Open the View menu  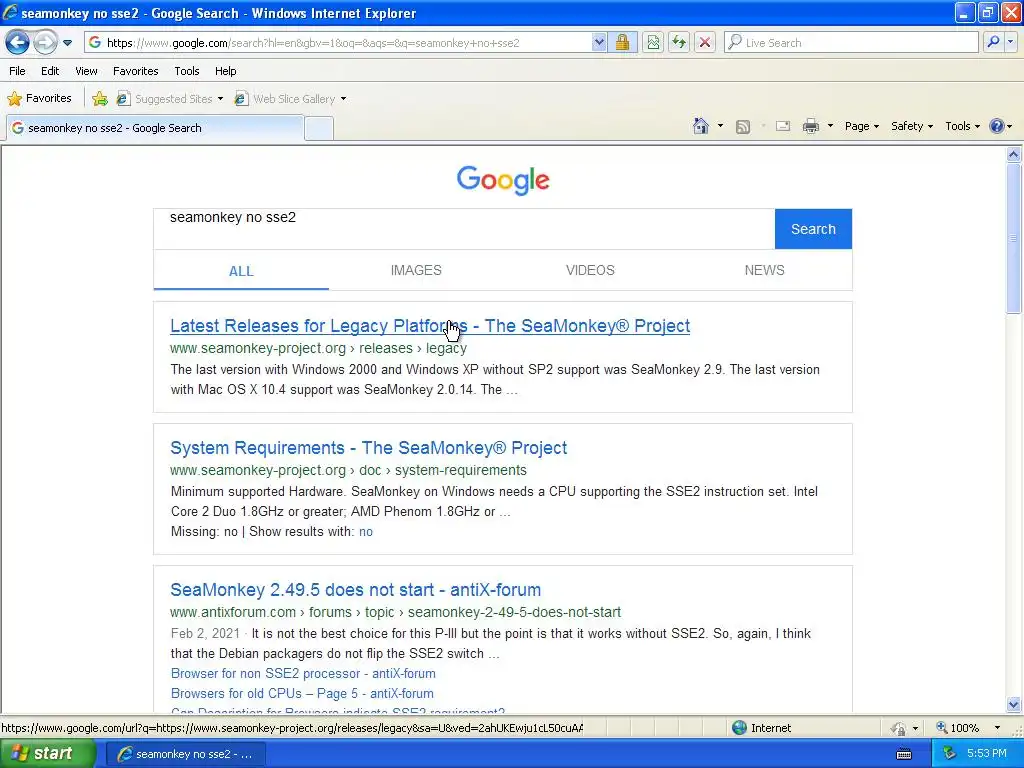point(86,71)
